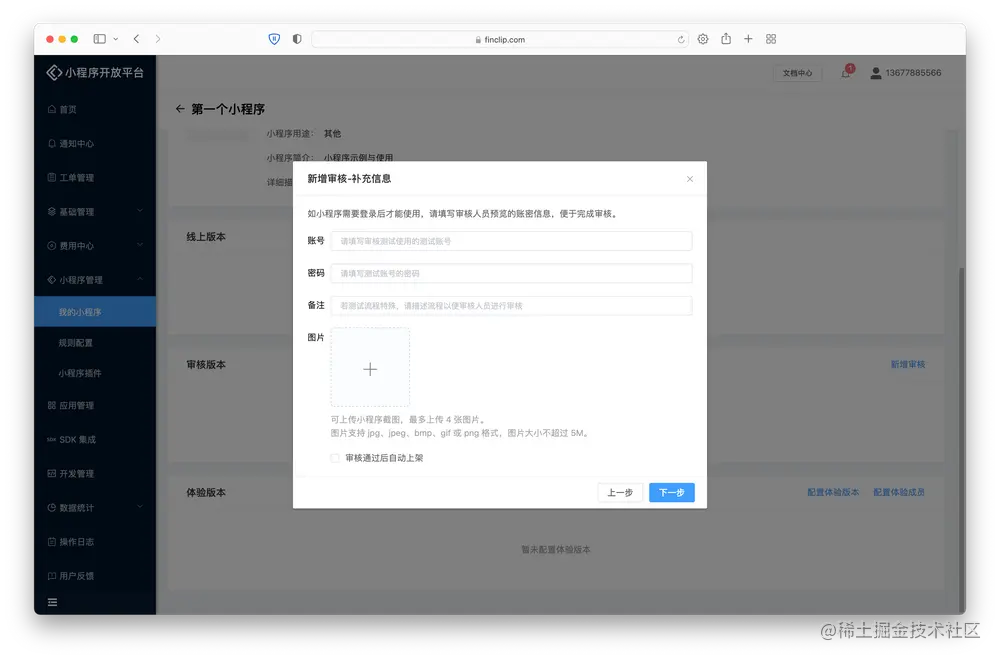The image size is (1000, 660).
Task: Click the page vertical scrollbar
Action: click(962, 440)
